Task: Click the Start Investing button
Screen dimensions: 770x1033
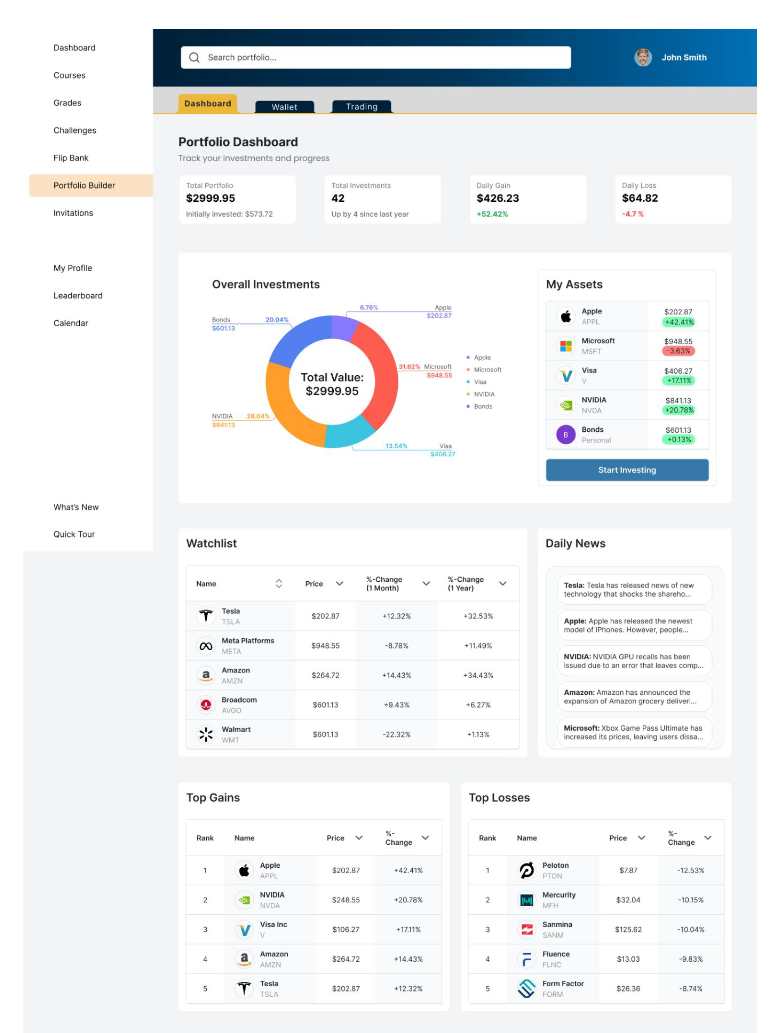Action: [627, 470]
